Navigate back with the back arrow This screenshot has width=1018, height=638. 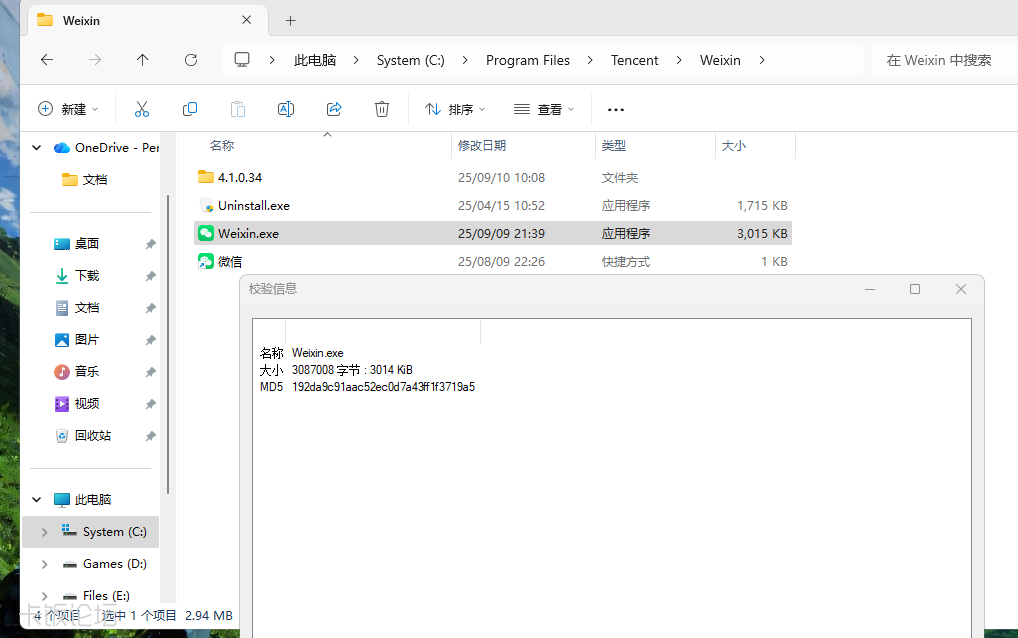[x=47, y=60]
